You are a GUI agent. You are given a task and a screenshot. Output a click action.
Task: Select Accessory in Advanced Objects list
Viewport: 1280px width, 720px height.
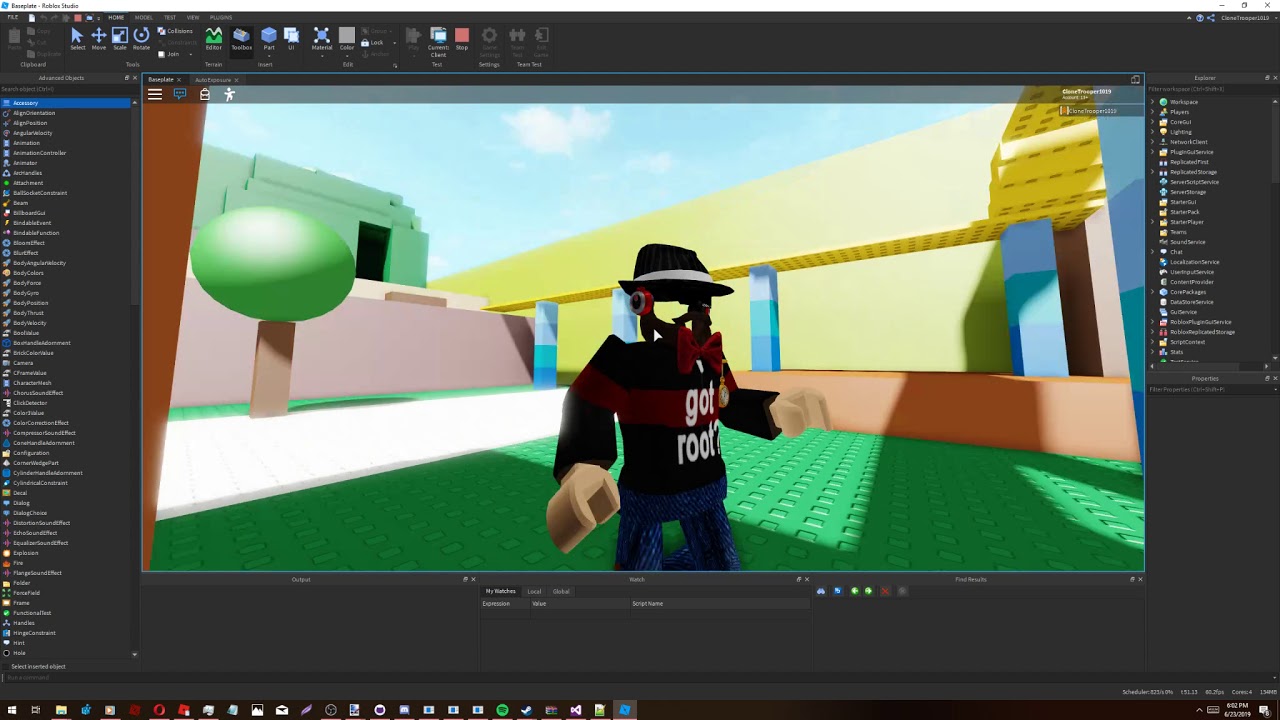pyautogui.click(x=66, y=103)
